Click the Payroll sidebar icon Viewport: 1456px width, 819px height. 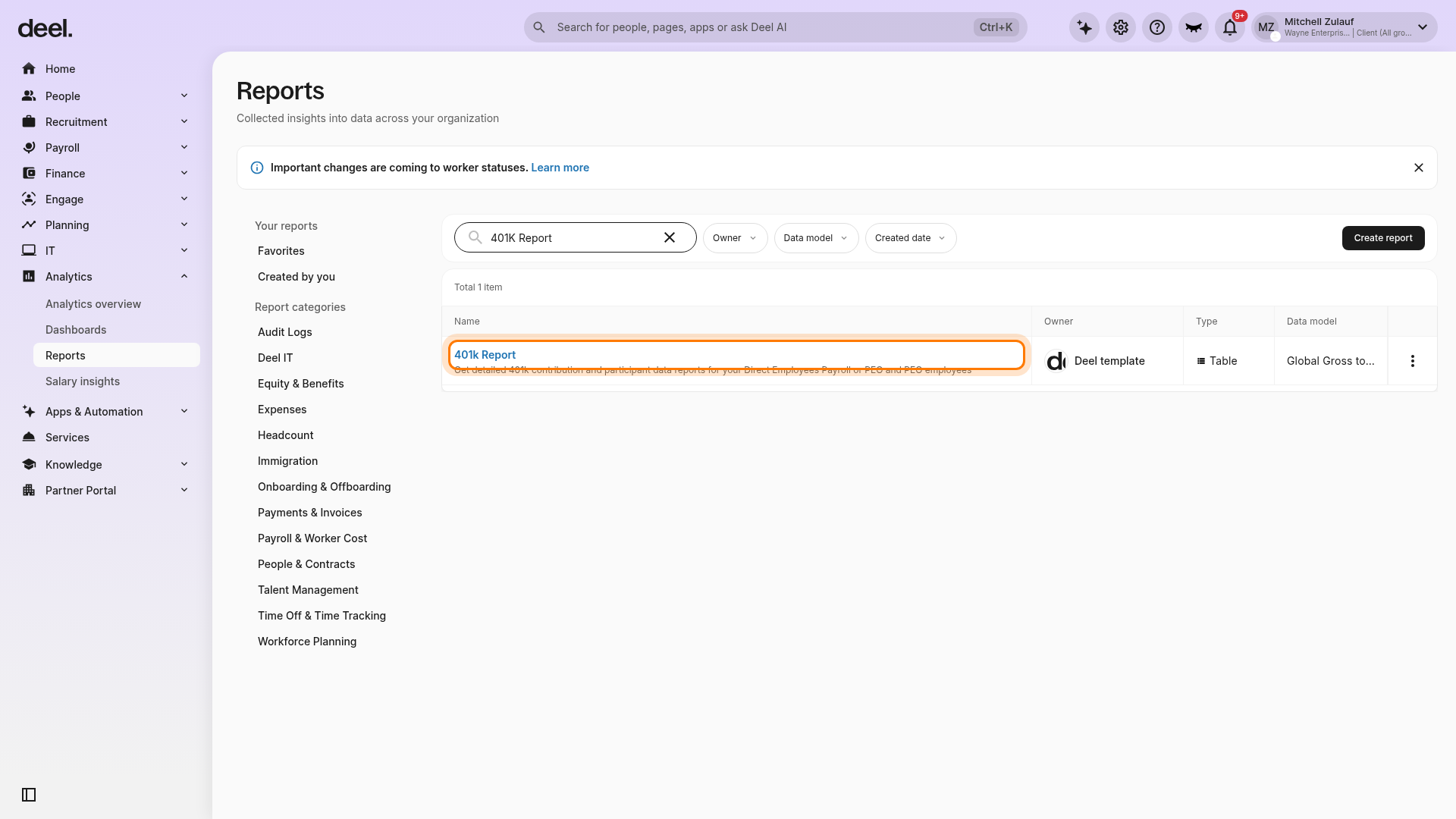[x=29, y=148]
